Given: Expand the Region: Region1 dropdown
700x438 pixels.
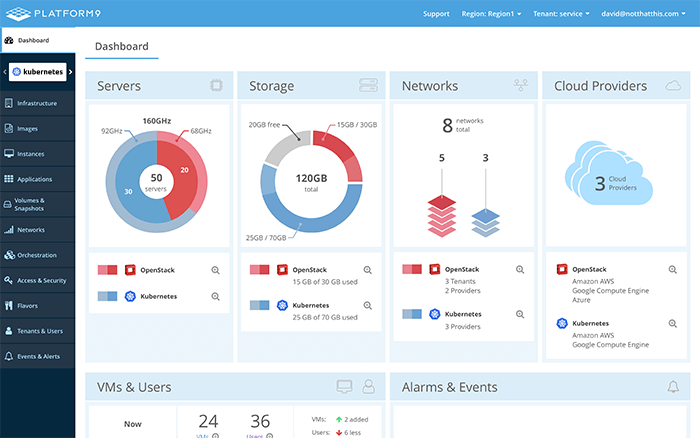Looking at the screenshot, I should 491,14.
